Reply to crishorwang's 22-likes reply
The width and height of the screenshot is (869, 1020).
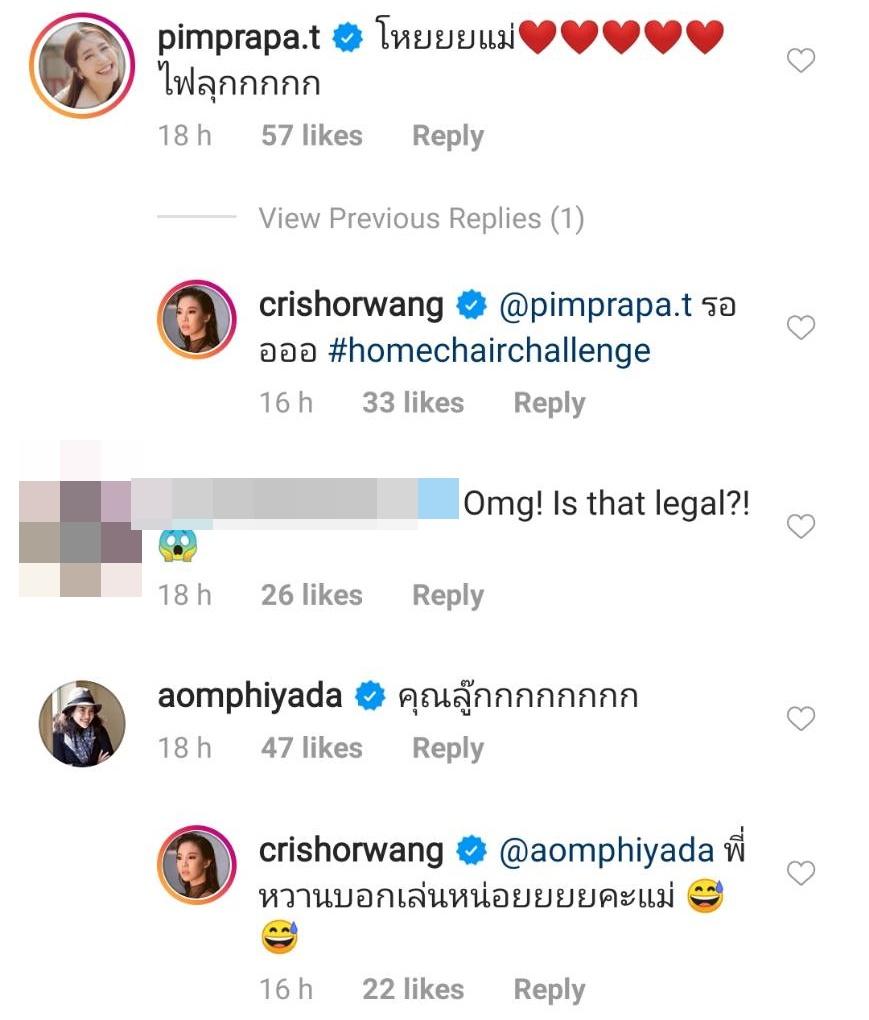pyautogui.click(x=548, y=989)
